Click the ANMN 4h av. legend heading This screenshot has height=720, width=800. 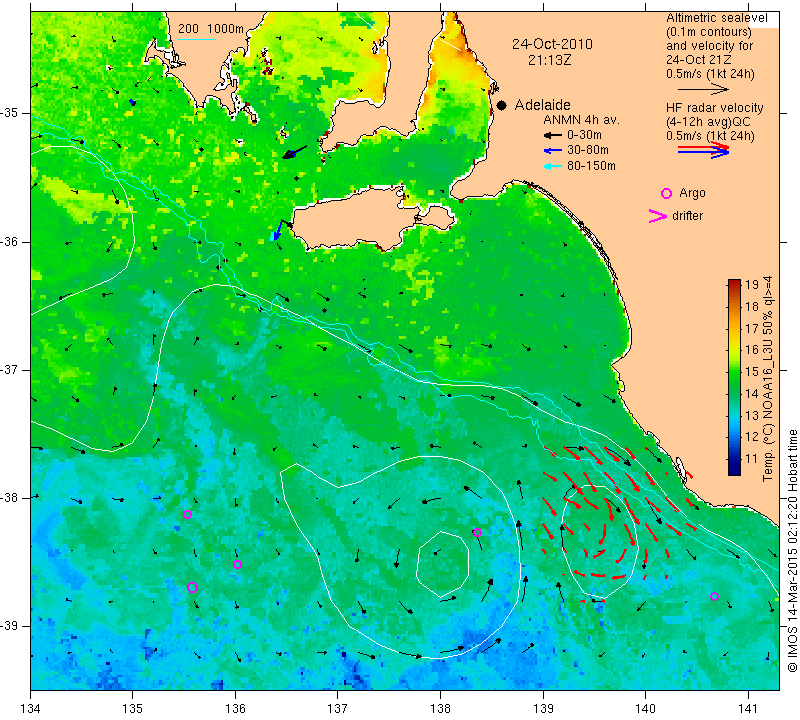tap(581, 120)
